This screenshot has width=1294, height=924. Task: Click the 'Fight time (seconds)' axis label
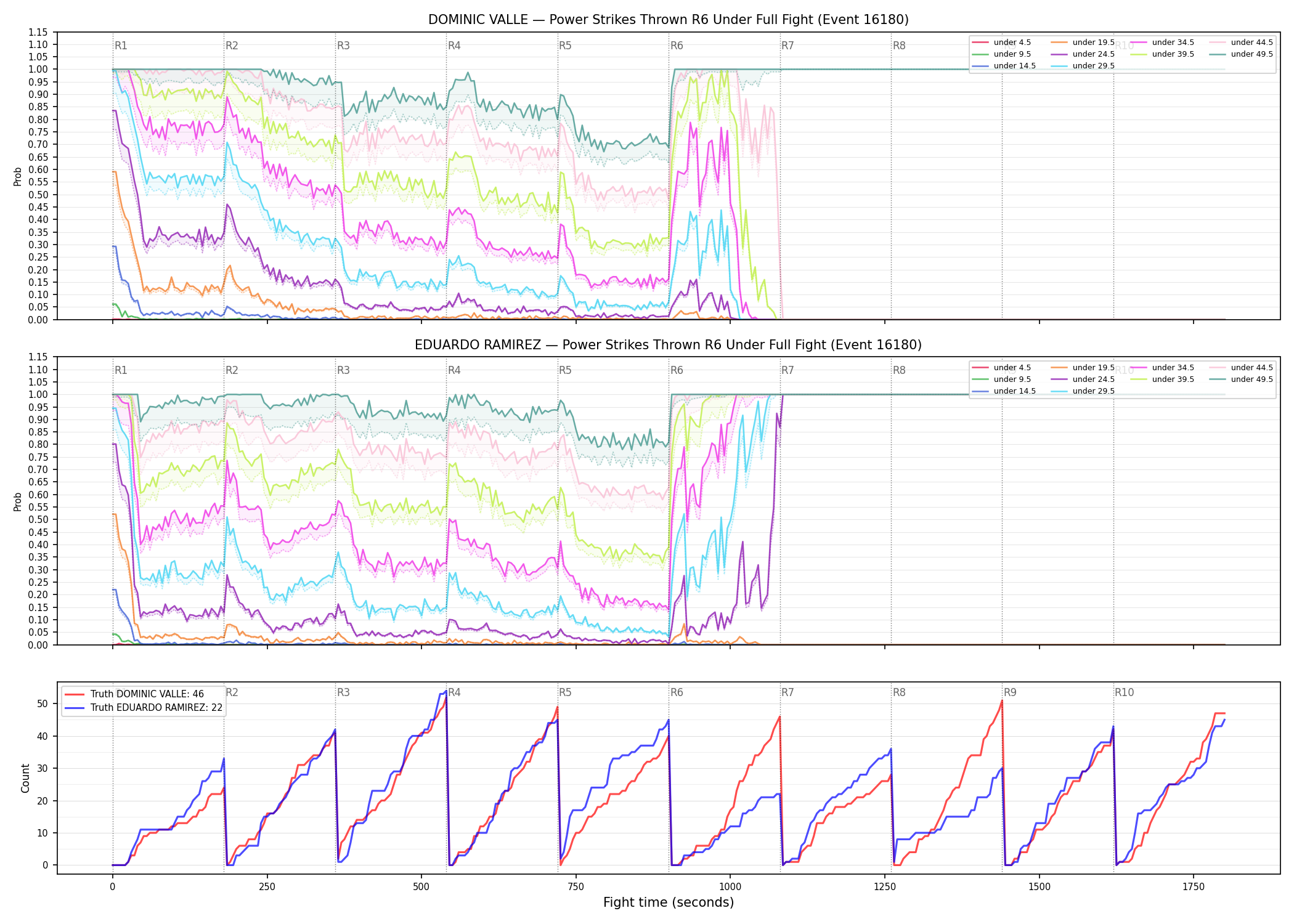pyautogui.click(x=669, y=902)
